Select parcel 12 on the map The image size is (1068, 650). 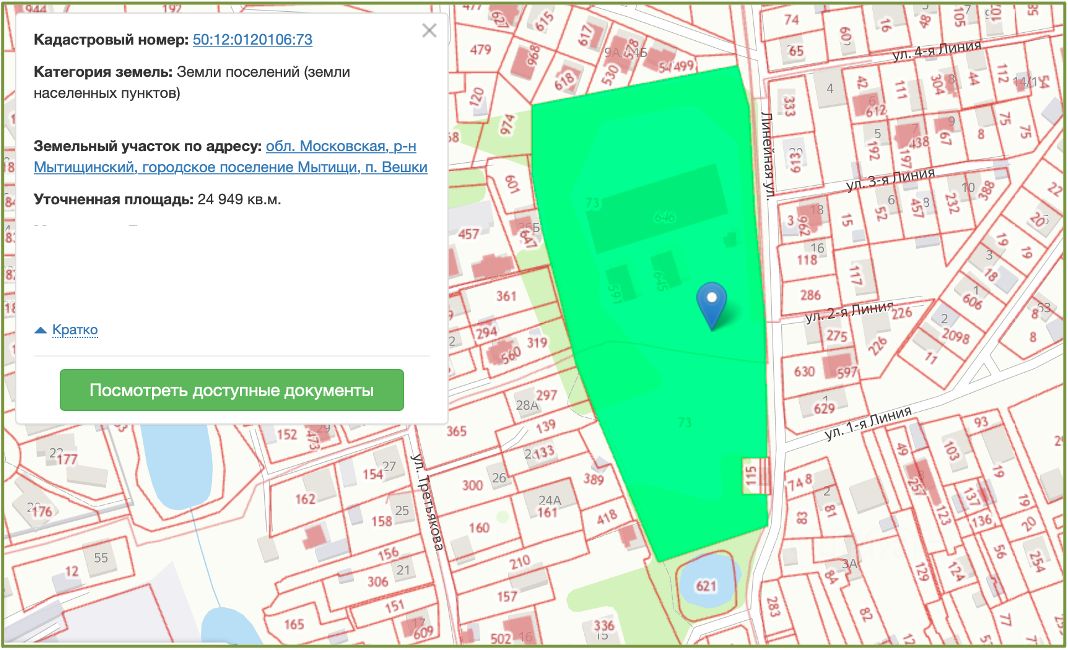72,571
